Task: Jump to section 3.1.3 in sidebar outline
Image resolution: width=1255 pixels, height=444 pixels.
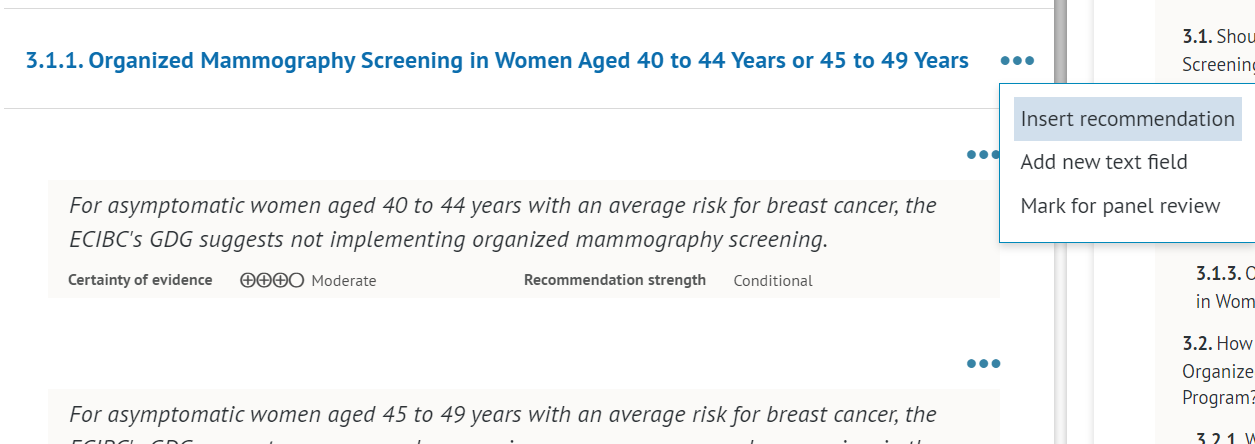Action: pyautogui.click(x=1225, y=287)
